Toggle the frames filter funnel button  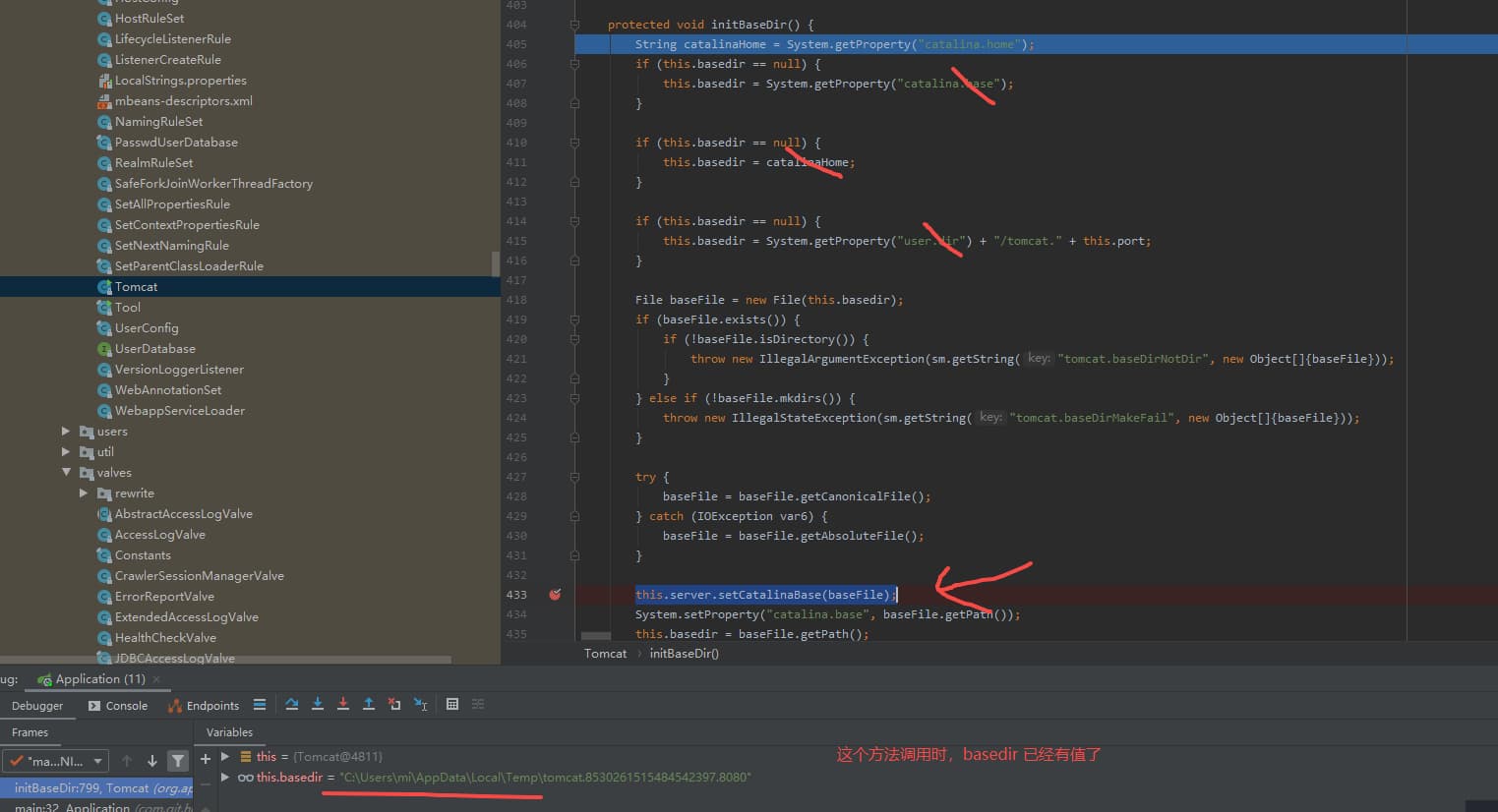point(178,760)
